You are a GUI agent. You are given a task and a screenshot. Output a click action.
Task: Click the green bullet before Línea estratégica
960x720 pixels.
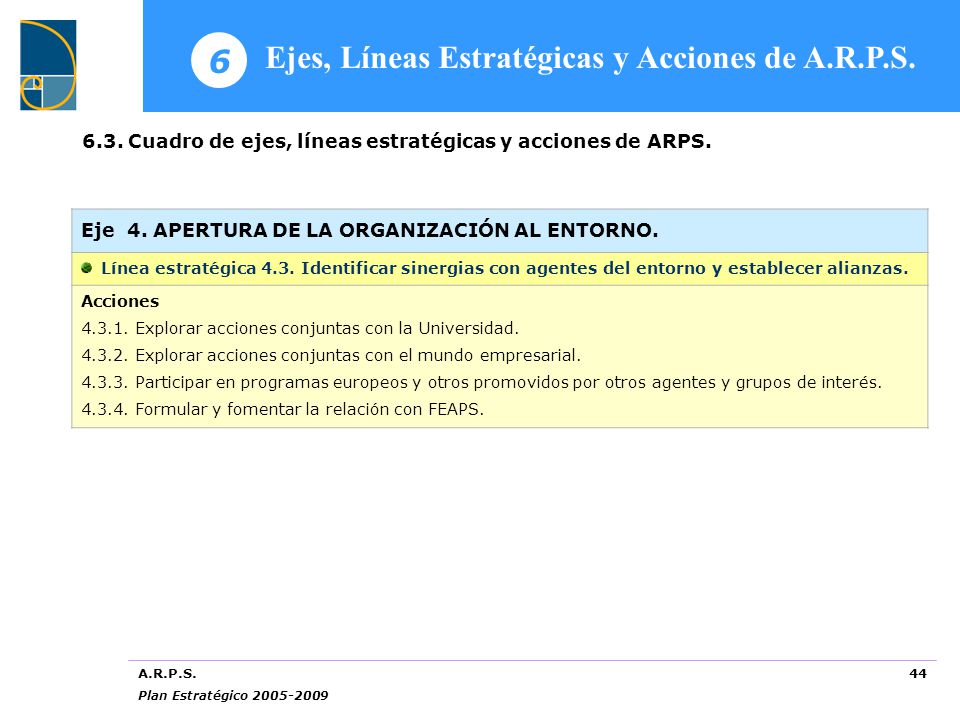tap(86, 268)
